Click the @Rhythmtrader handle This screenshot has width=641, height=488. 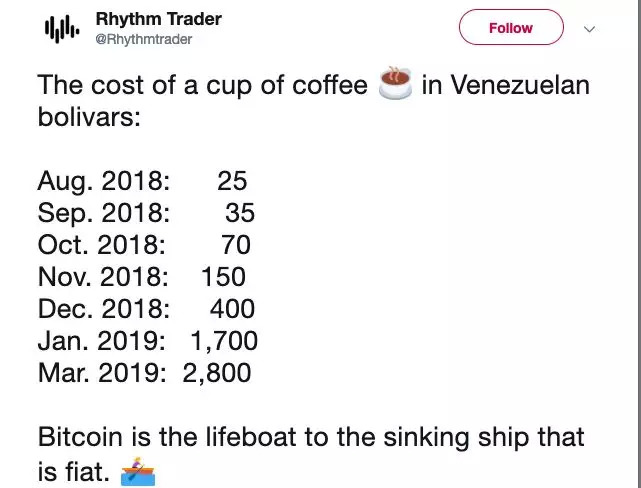point(144,40)
